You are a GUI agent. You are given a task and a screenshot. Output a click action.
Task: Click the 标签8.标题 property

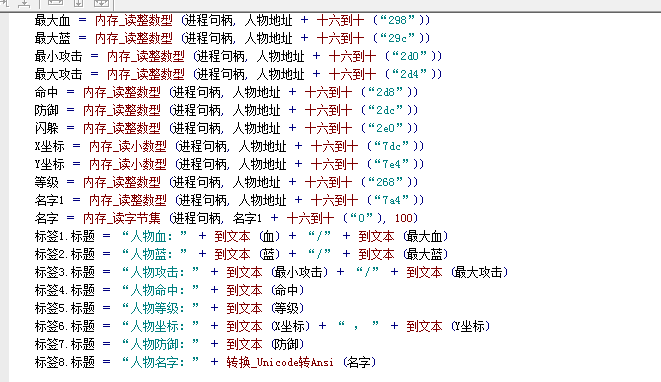click(x=64, y=362)
